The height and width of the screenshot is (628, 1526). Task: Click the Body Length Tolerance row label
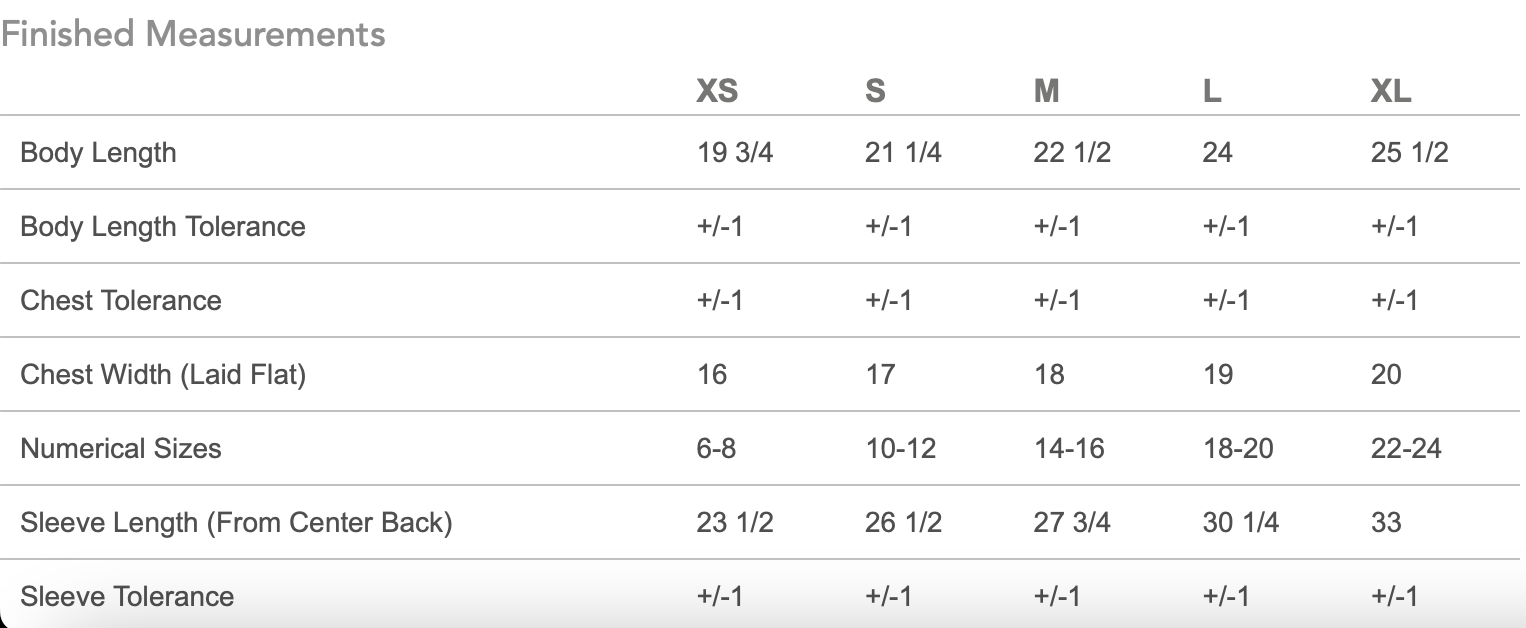click(163, 226)
